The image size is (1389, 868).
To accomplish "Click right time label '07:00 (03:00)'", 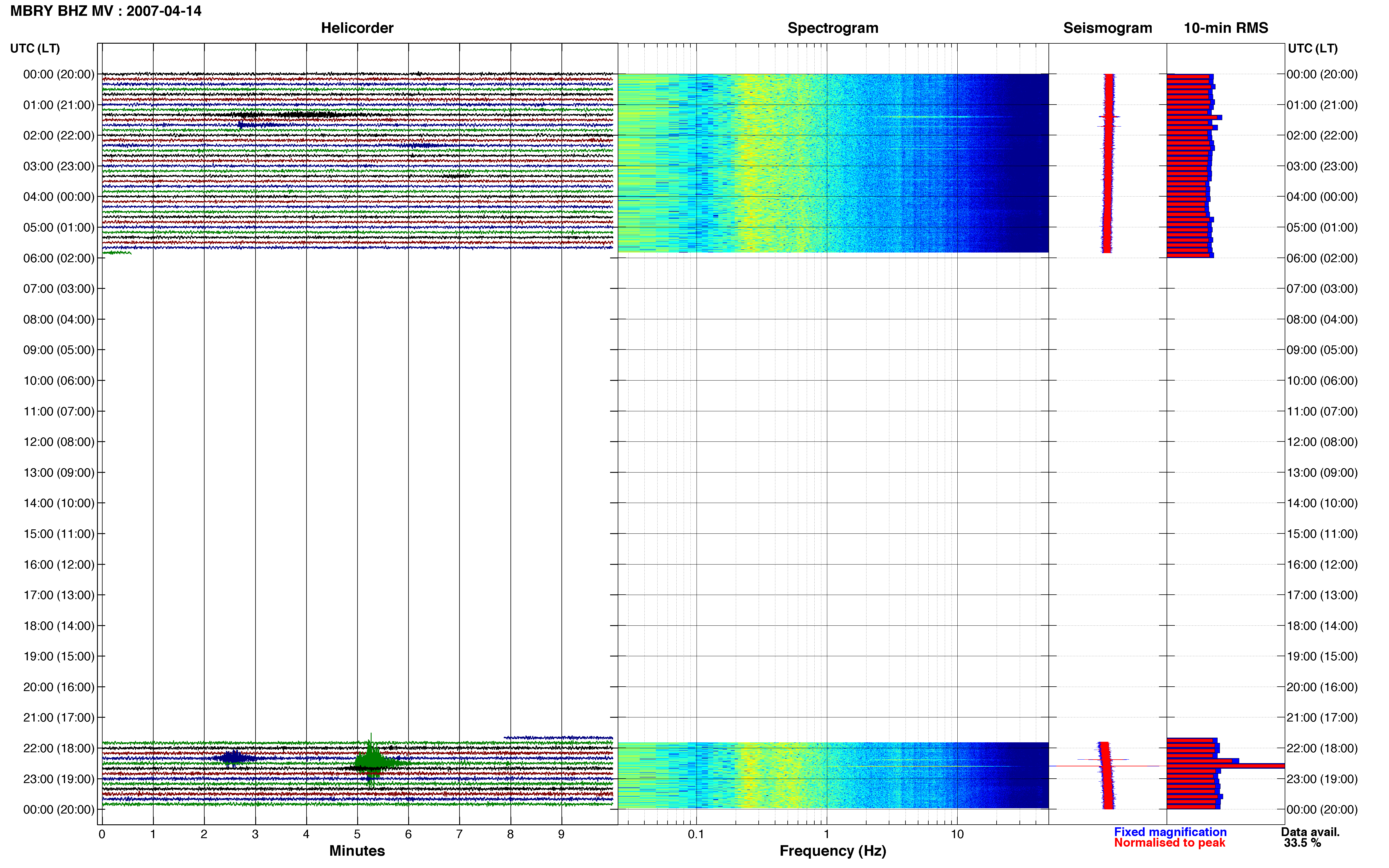I will pyautogui.click(x=1322, y=289).
